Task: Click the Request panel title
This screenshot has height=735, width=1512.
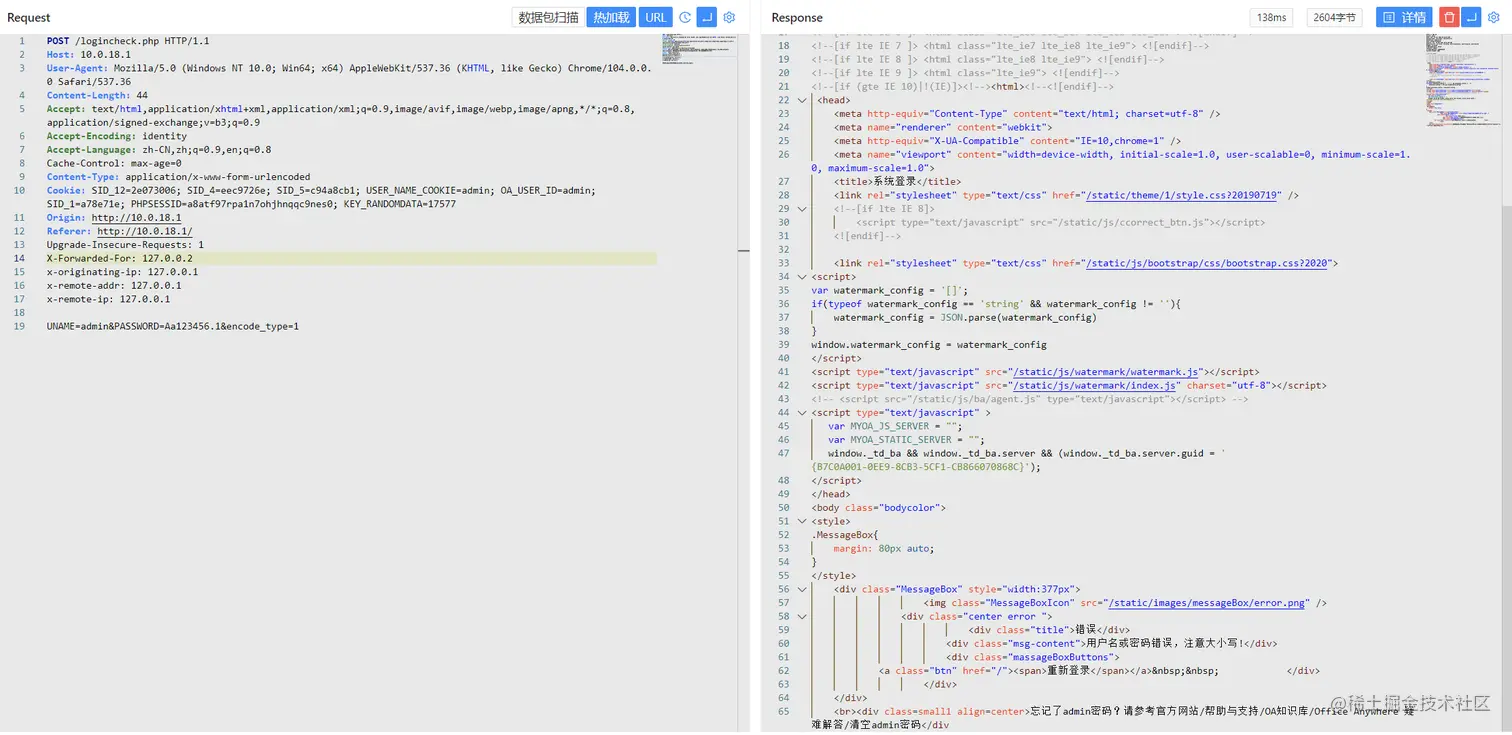Action: click(x=29, y=17)
